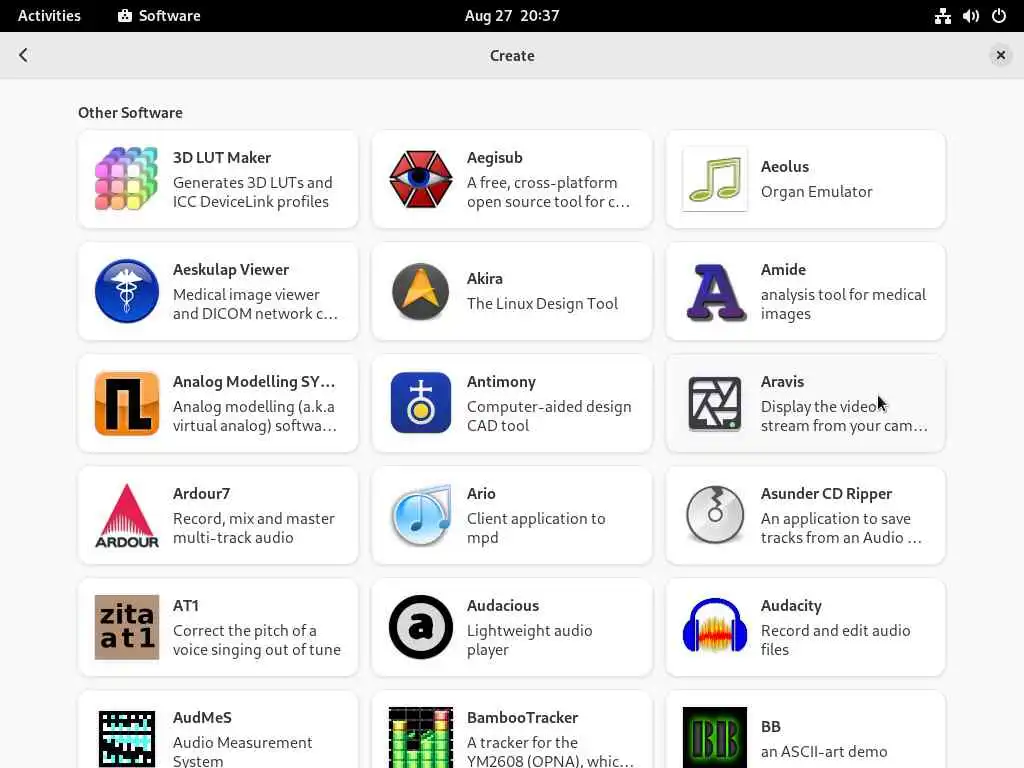This screenshot has height=768, width=1024.
Task: Click the Aravis camera aperture icon
Action: click(x=714, y=404)
